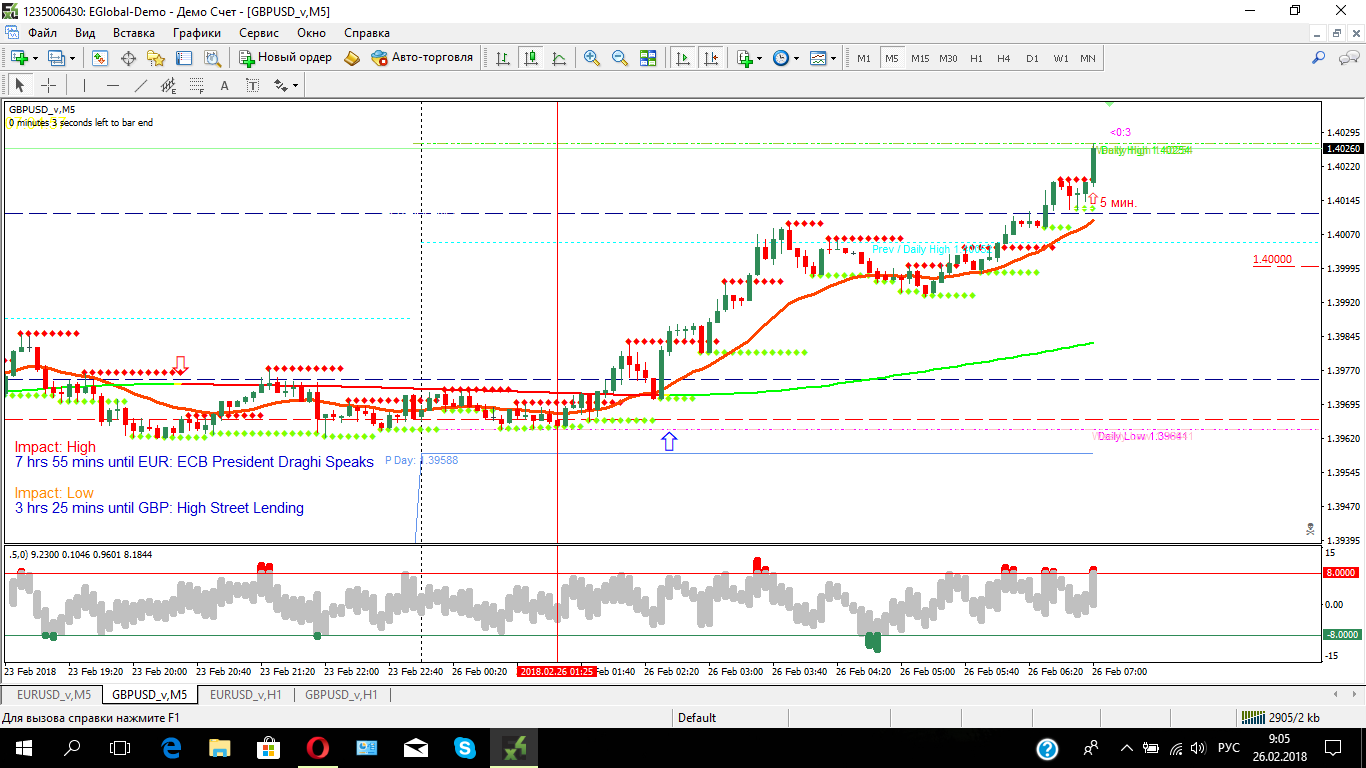Viewport: 1366px width, 768px height.
Task: Expand the Periods clock dropdown
Action: 797,58
